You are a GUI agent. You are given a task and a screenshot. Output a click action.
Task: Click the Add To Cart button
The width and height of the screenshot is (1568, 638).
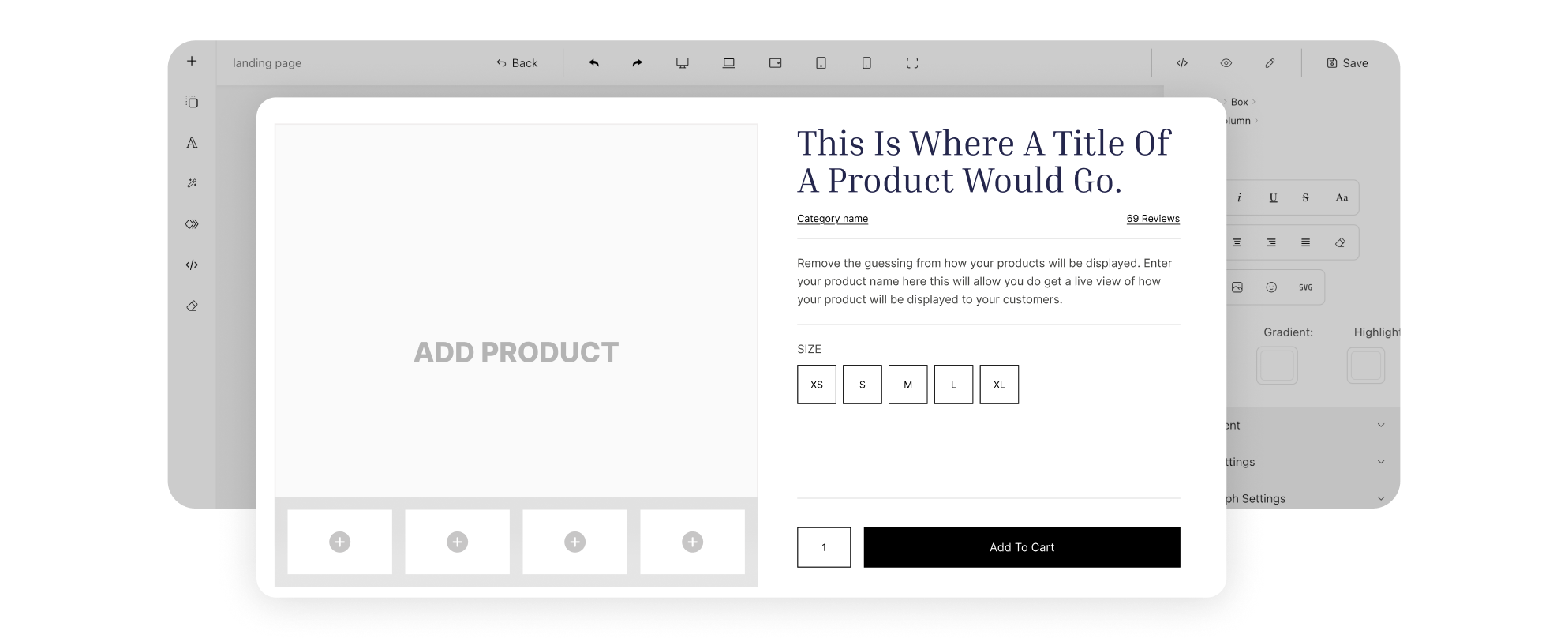pyautogui.click(x=1021, y=547)
